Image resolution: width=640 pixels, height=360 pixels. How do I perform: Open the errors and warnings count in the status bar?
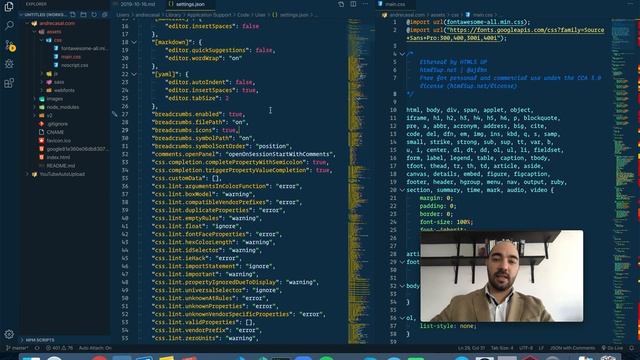[x=59, y=348]
